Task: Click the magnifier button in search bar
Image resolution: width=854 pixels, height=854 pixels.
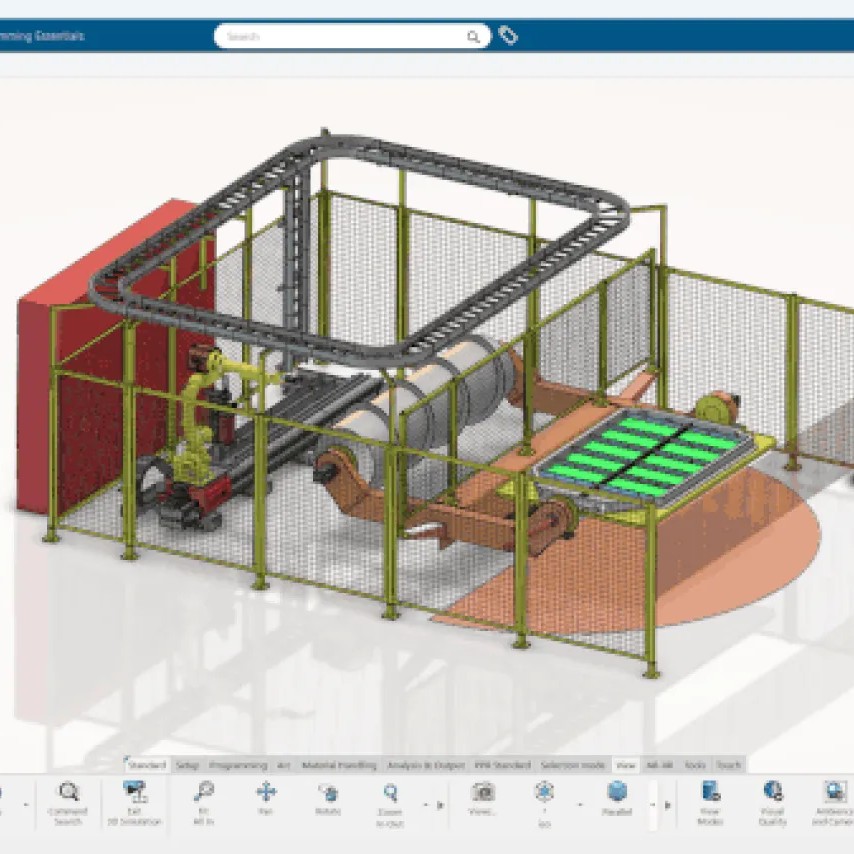Action: [x=473, y=37]
